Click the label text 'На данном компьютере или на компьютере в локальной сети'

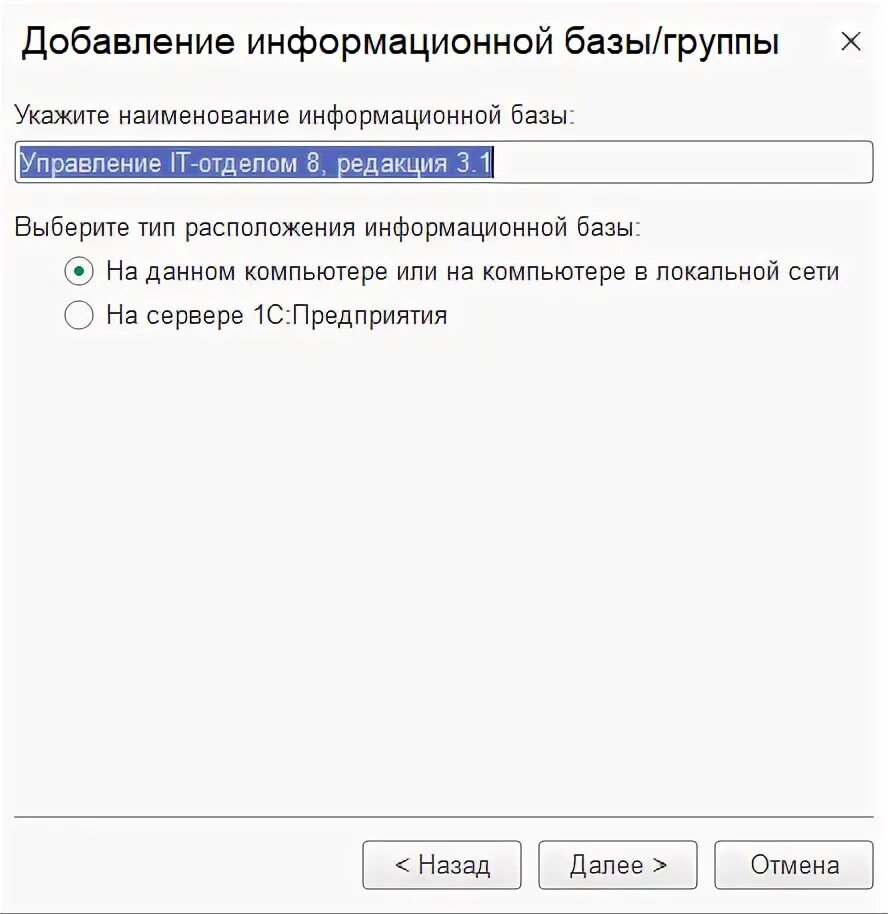pyautogui.click(x=473, y=272)
